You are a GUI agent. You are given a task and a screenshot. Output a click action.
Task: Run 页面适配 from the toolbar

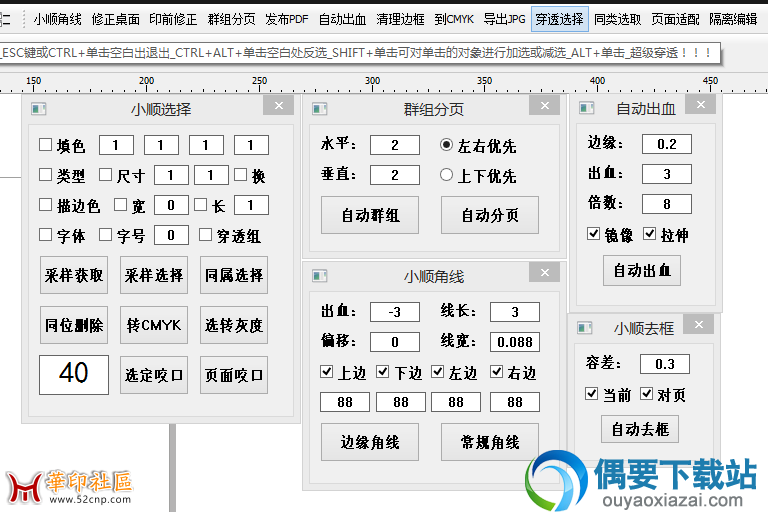pyautogui.click(x=675, y=19)
